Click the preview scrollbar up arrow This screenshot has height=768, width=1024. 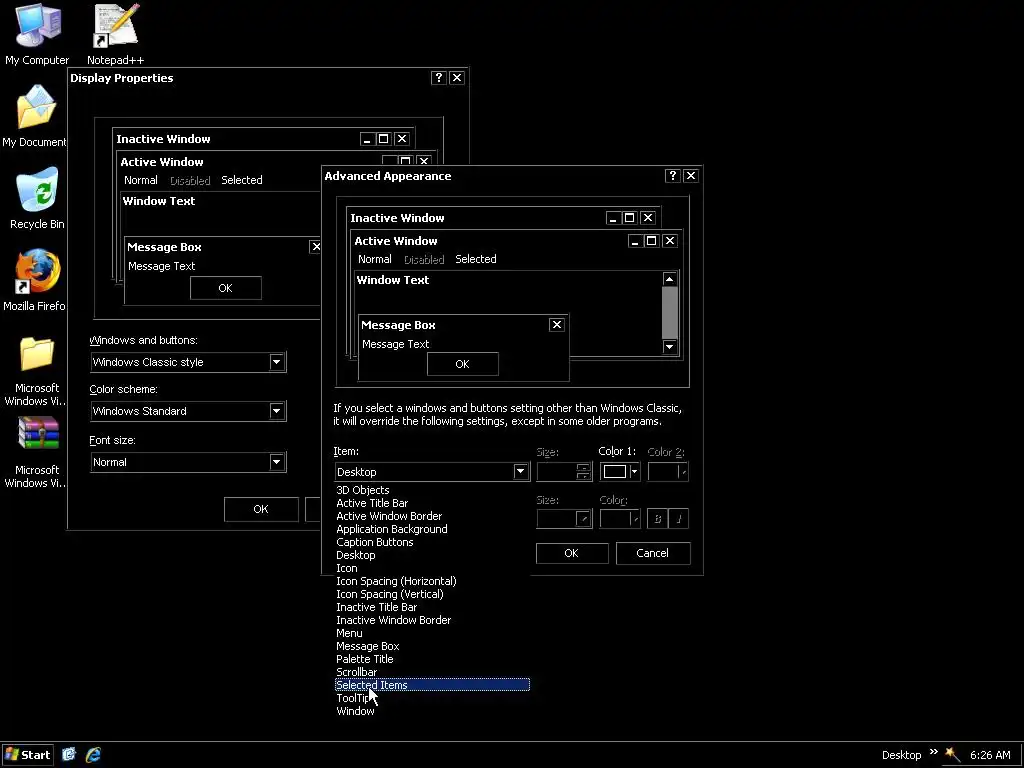pyautogui.click(x=669, y=279)
